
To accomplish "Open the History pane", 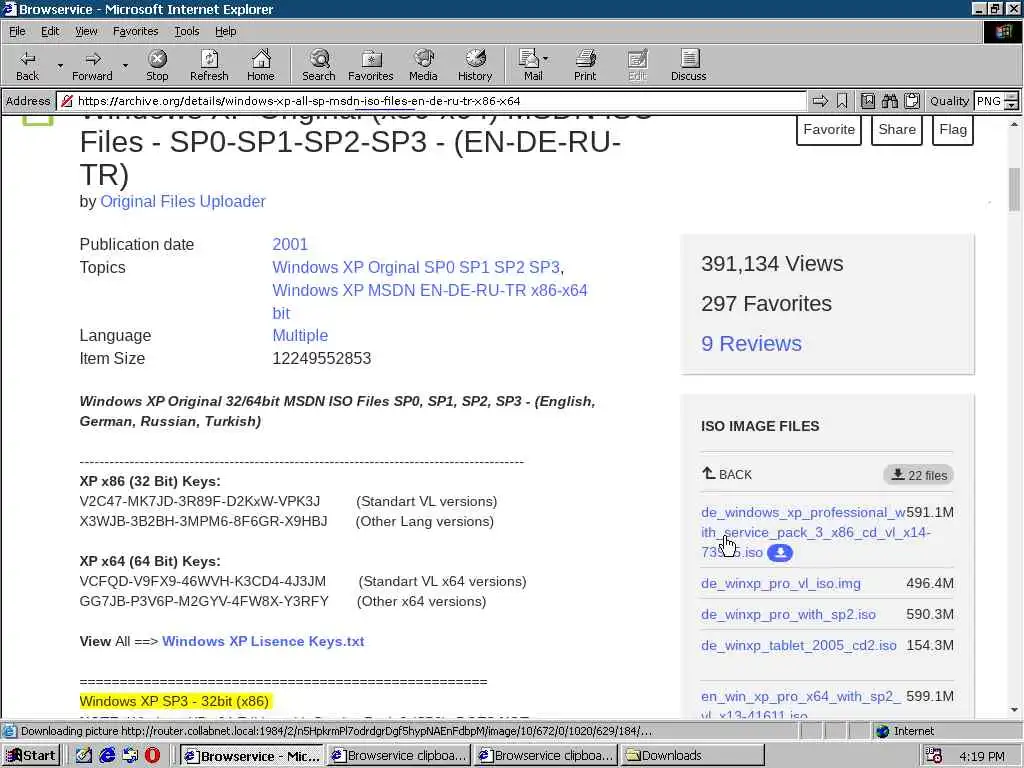I will click(475, 65).
